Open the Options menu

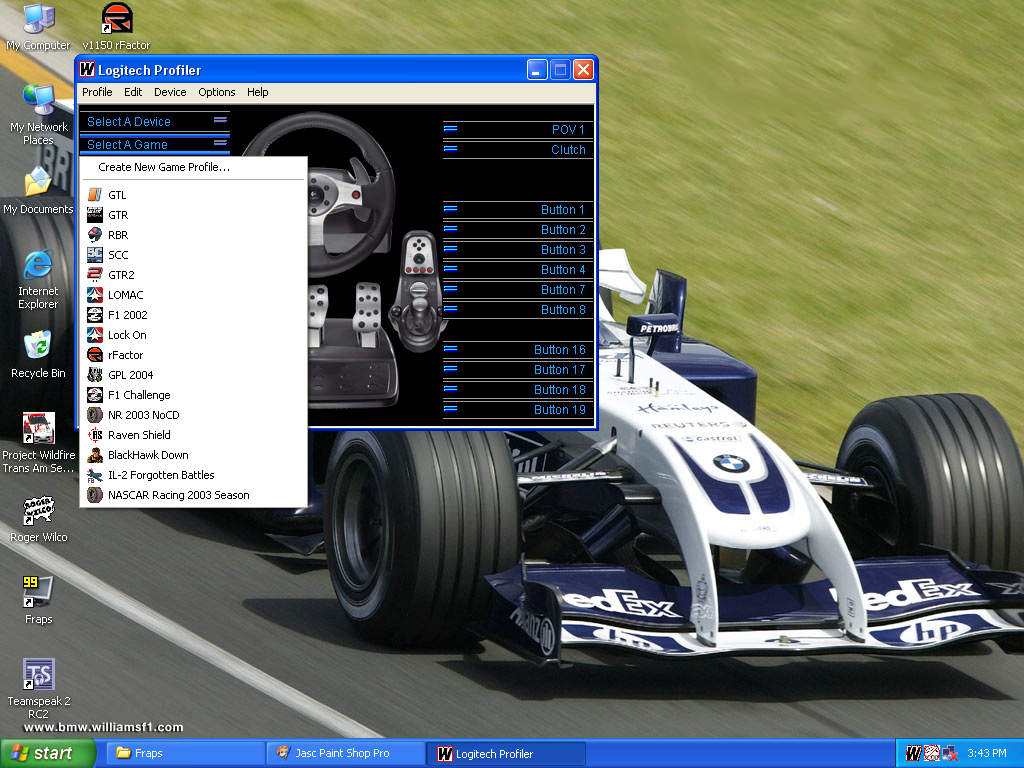point(217,92)
